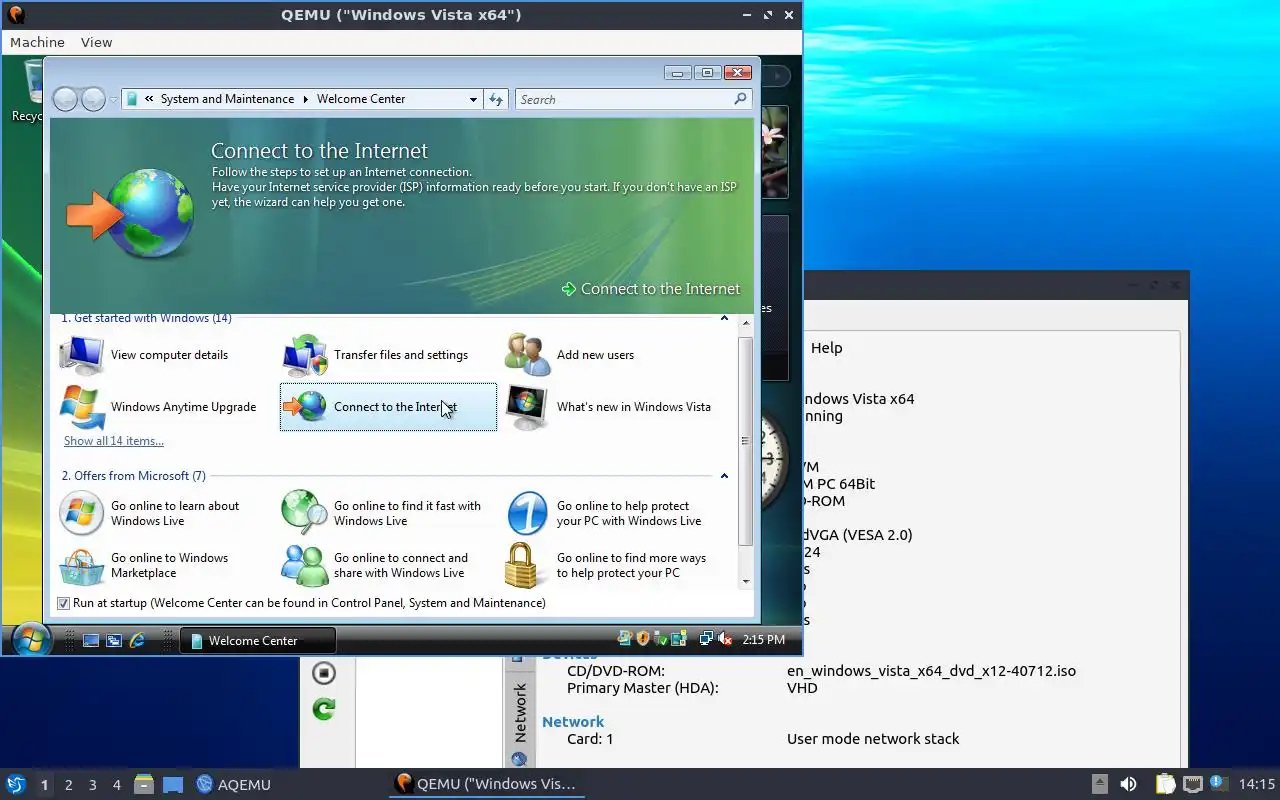
Task: Click the QEMU Windows Vista host taskbar button
Action: click(x=486, y=784)
